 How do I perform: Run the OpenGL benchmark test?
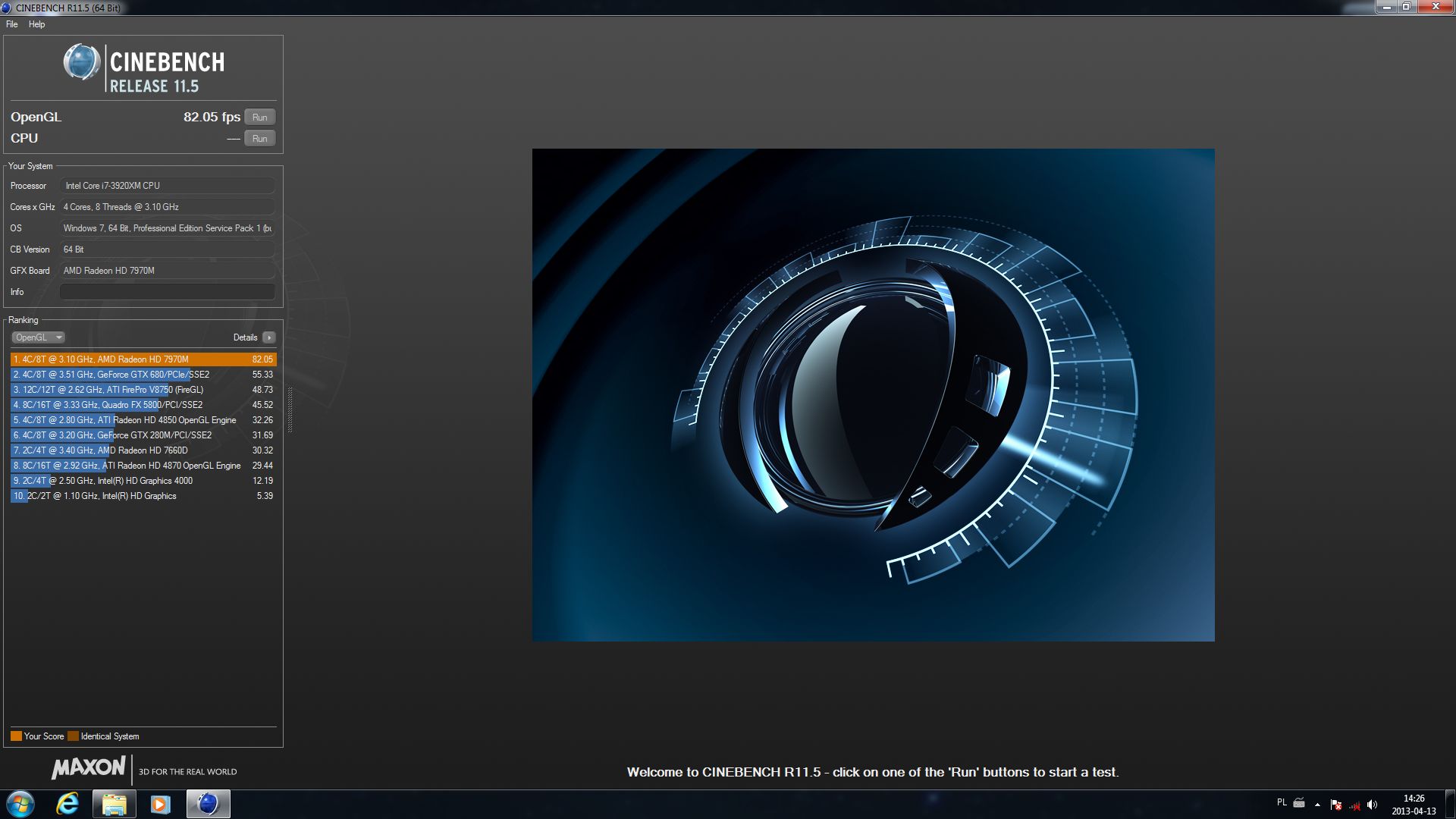pyautogui.click(x=259, y=118)
